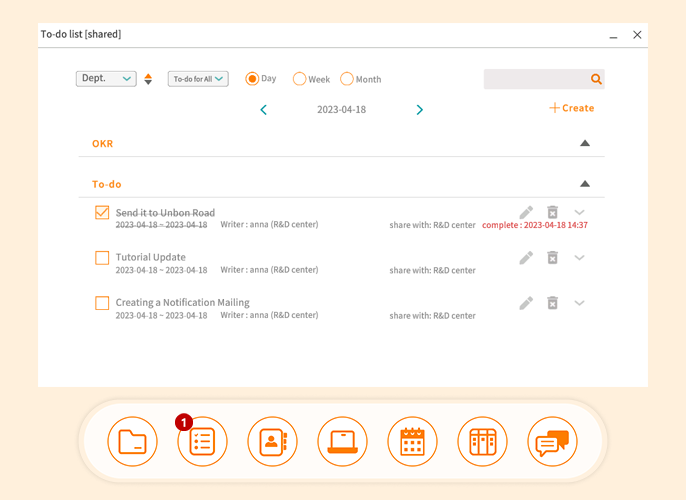Click the red notification badge showing 1
The image size is (686, 500).
coord(184,422)
